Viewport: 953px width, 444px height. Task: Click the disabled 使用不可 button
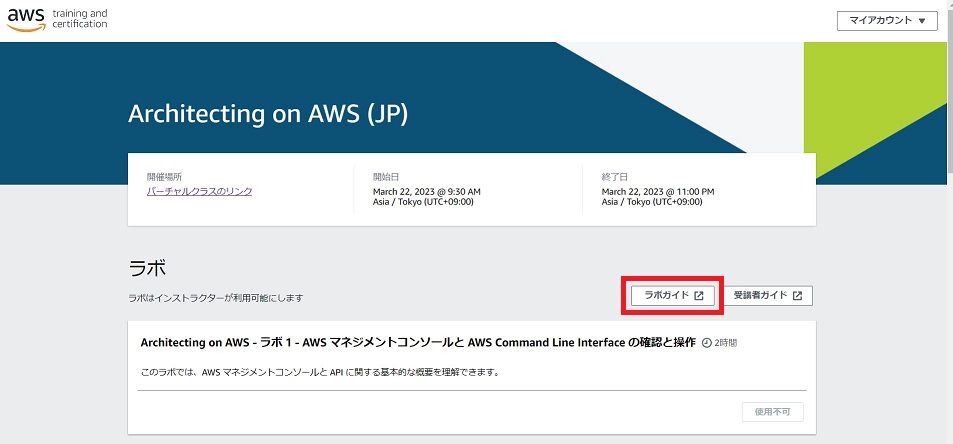click(772, 412)
